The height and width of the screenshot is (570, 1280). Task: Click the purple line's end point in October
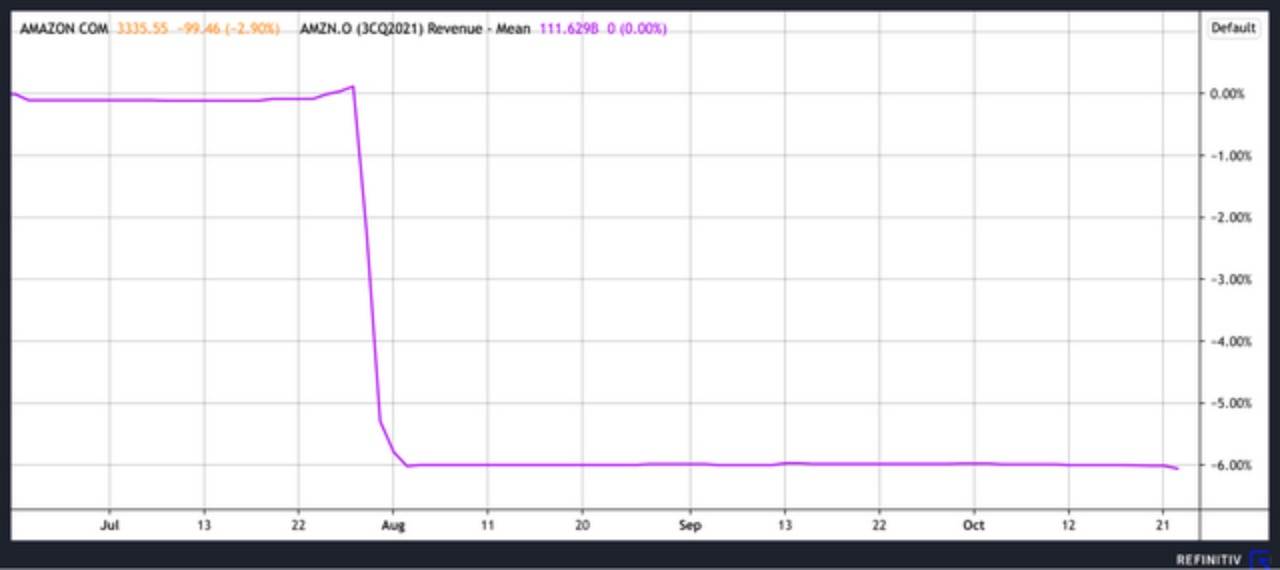(x=1178, y=468)
